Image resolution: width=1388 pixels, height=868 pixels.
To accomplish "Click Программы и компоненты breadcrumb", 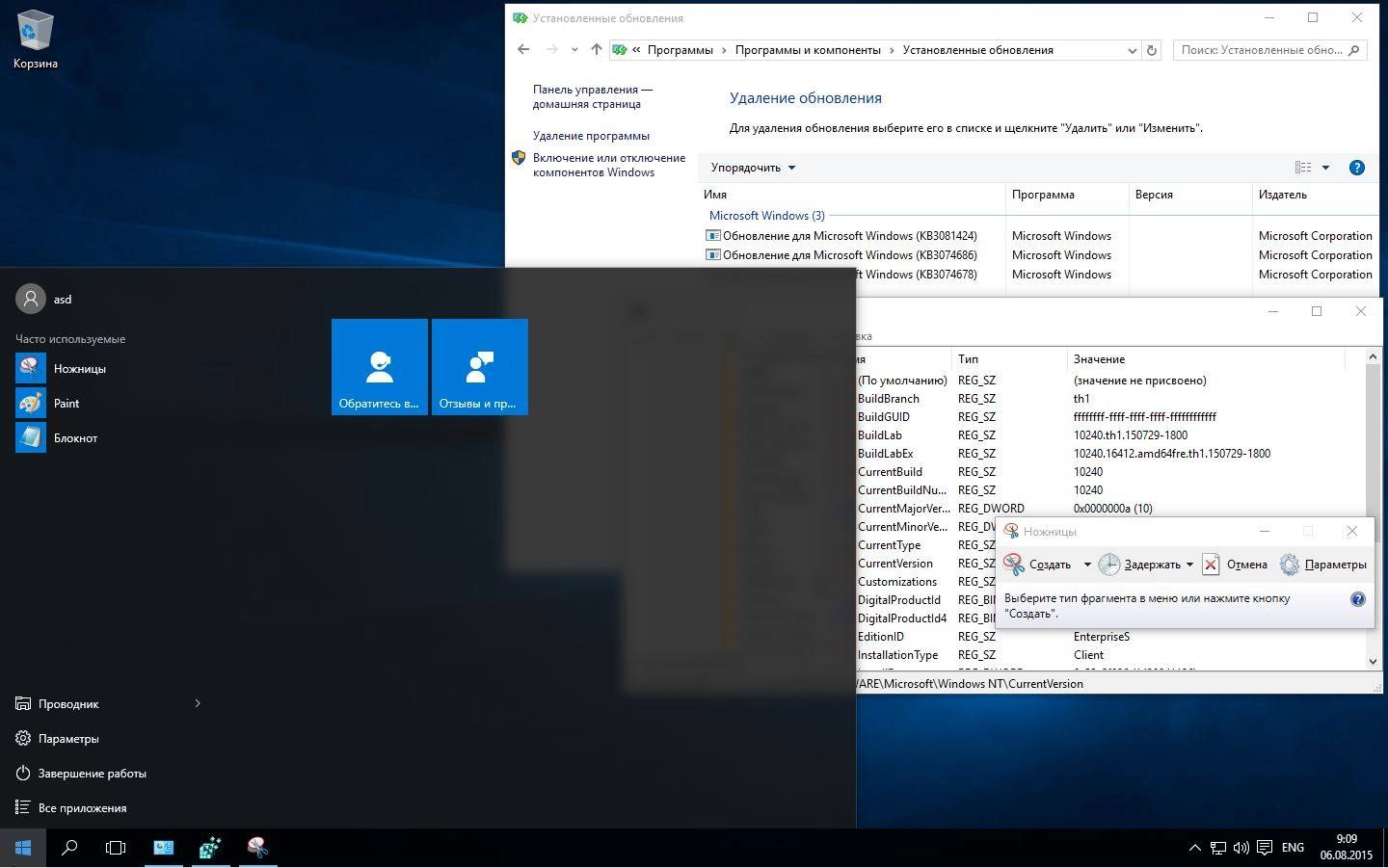I will click(x=808, y=50).
